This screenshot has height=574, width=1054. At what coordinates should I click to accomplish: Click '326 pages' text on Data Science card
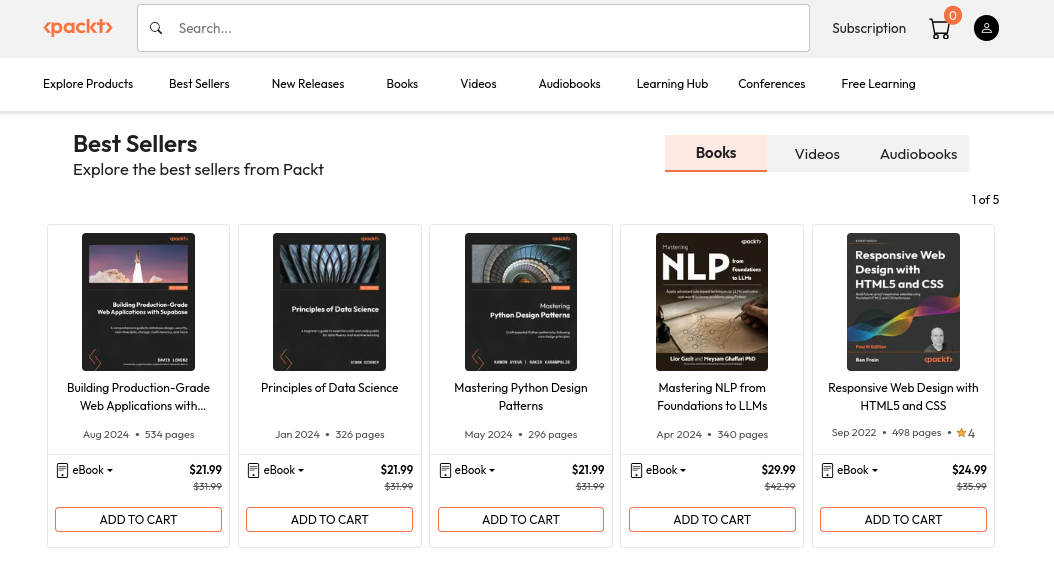click(360, 435)
